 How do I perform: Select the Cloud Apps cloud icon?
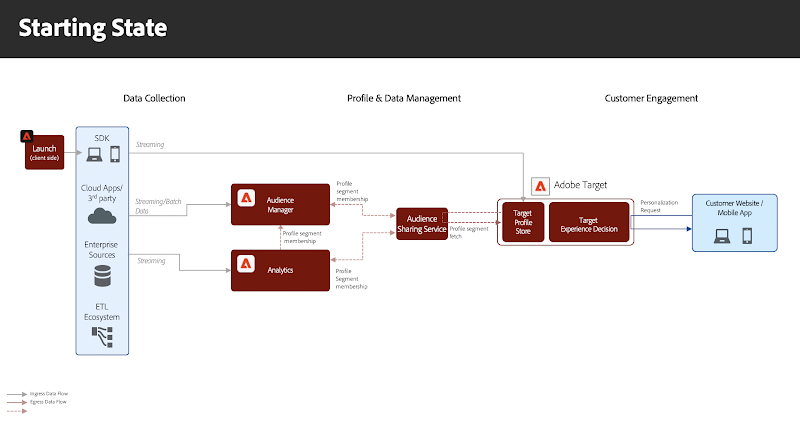click(104, 215)
